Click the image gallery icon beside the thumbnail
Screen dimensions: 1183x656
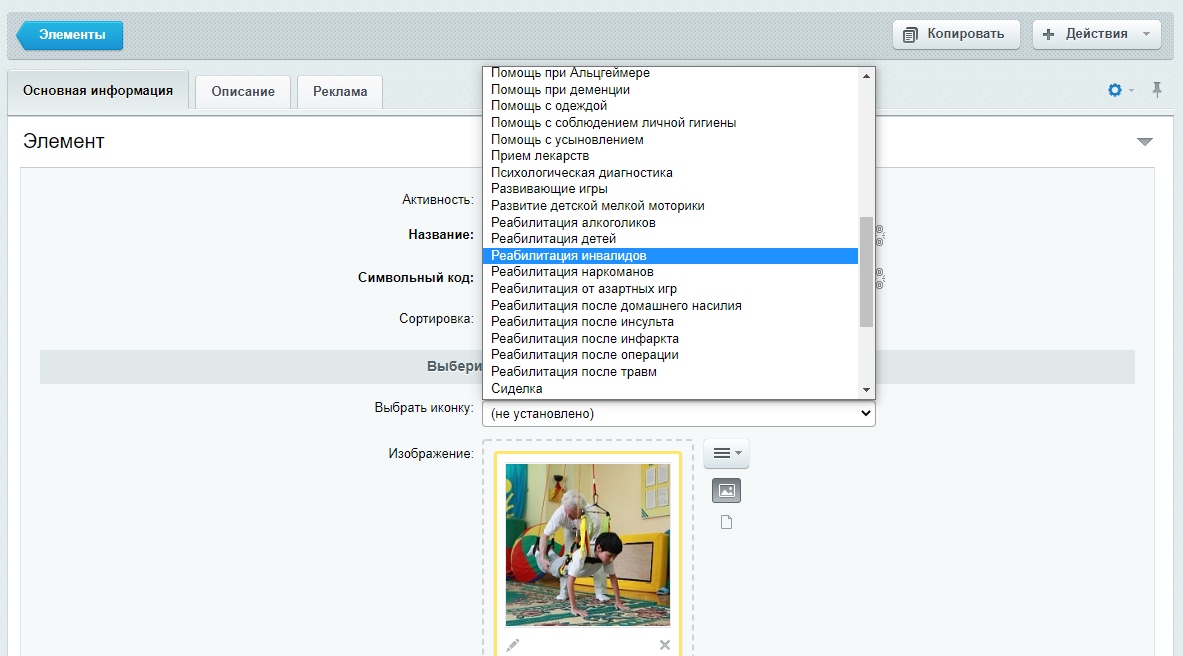(x=727, y=491)
